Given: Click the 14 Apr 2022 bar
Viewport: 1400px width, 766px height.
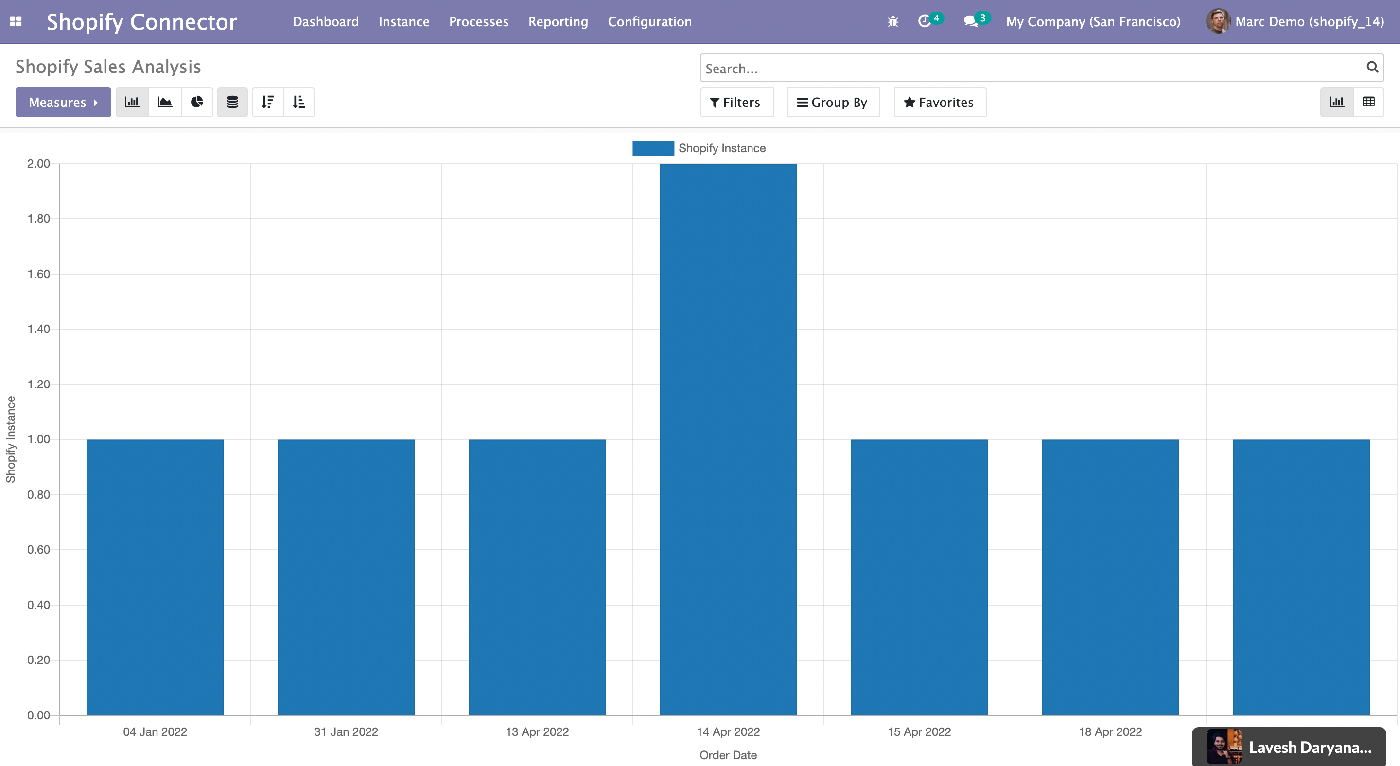Looking at the screenshot, I should pos(728,439).
